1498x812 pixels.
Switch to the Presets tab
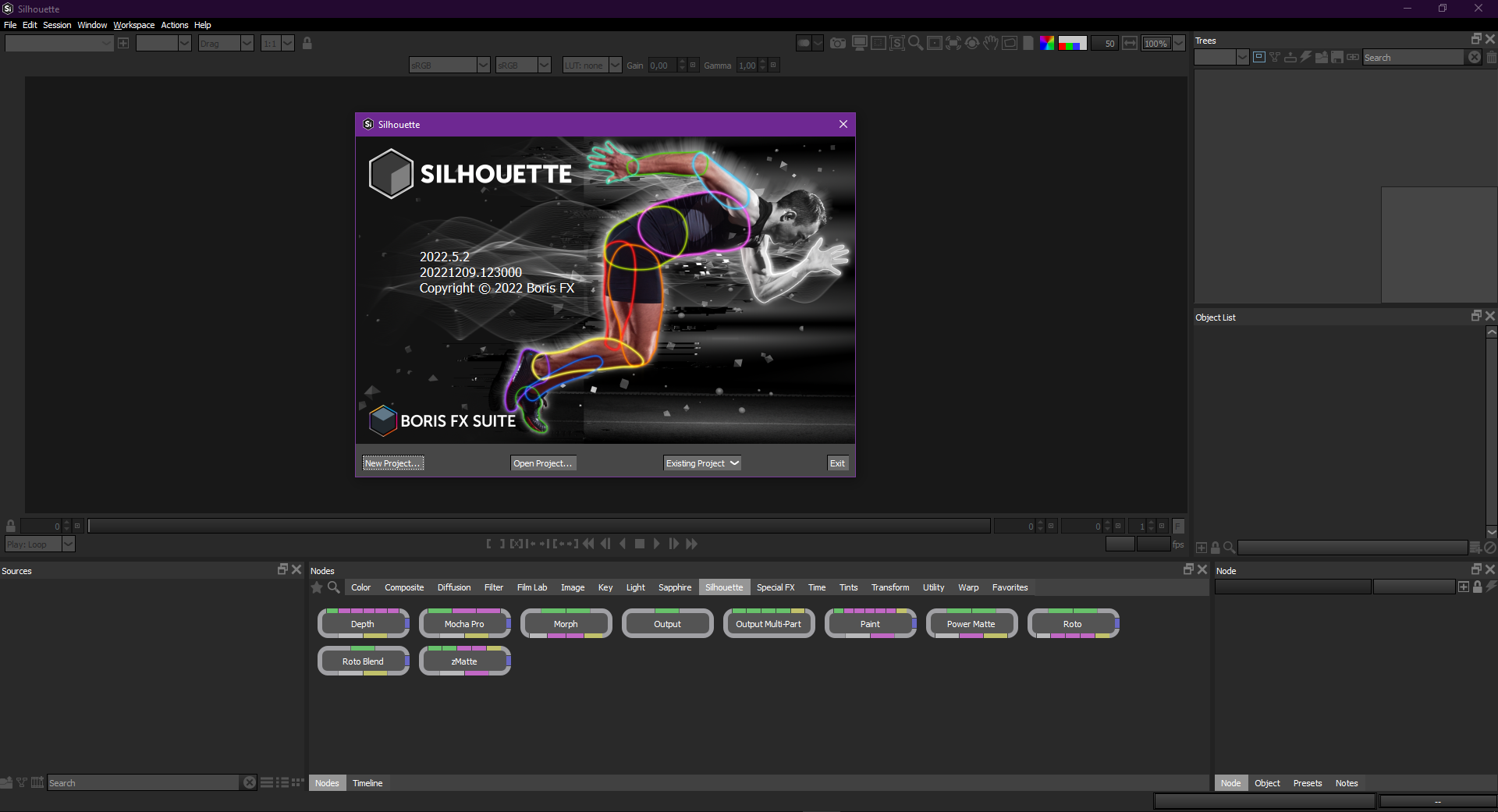[1308, 783]
